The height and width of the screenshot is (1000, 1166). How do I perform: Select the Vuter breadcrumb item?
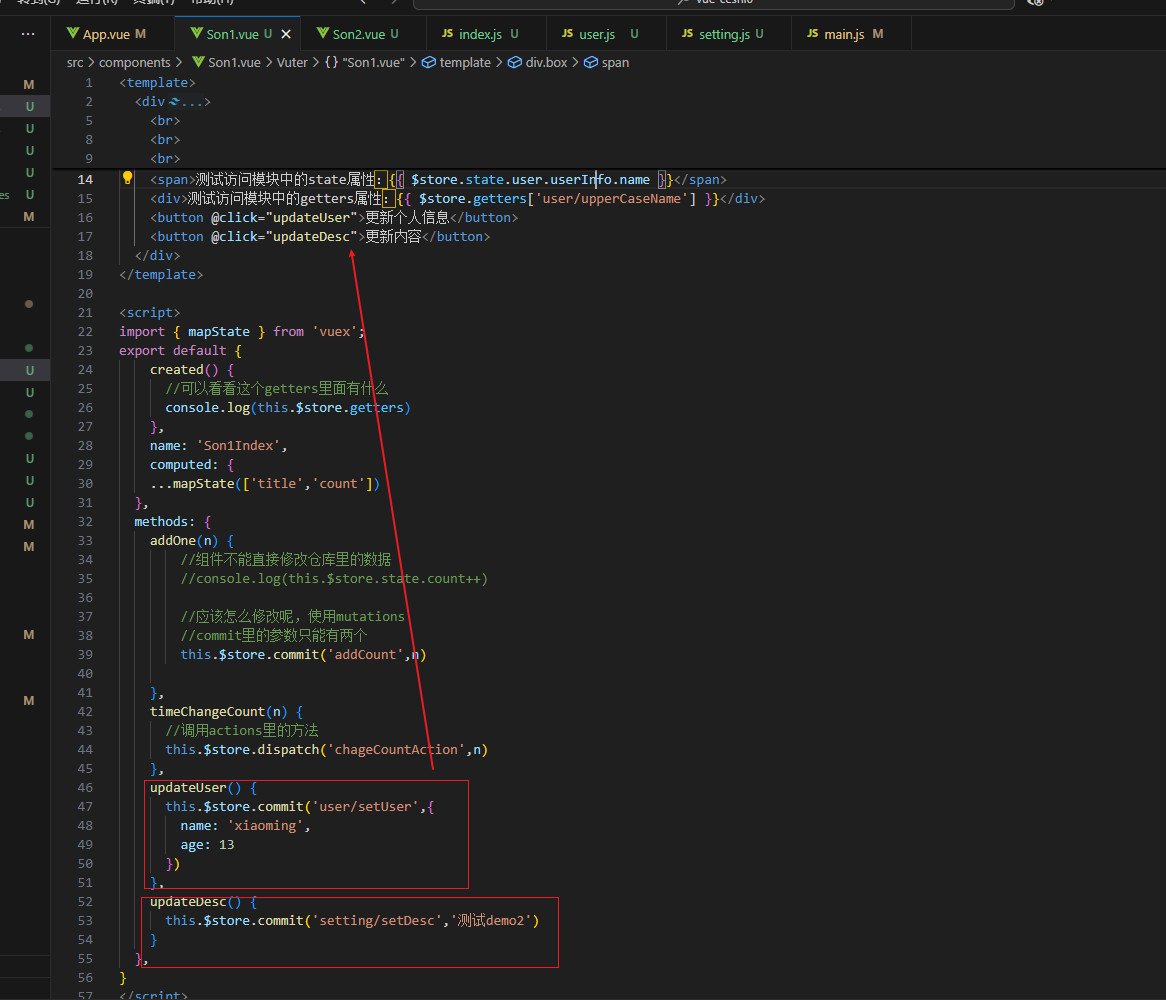[x=292, y=62]
